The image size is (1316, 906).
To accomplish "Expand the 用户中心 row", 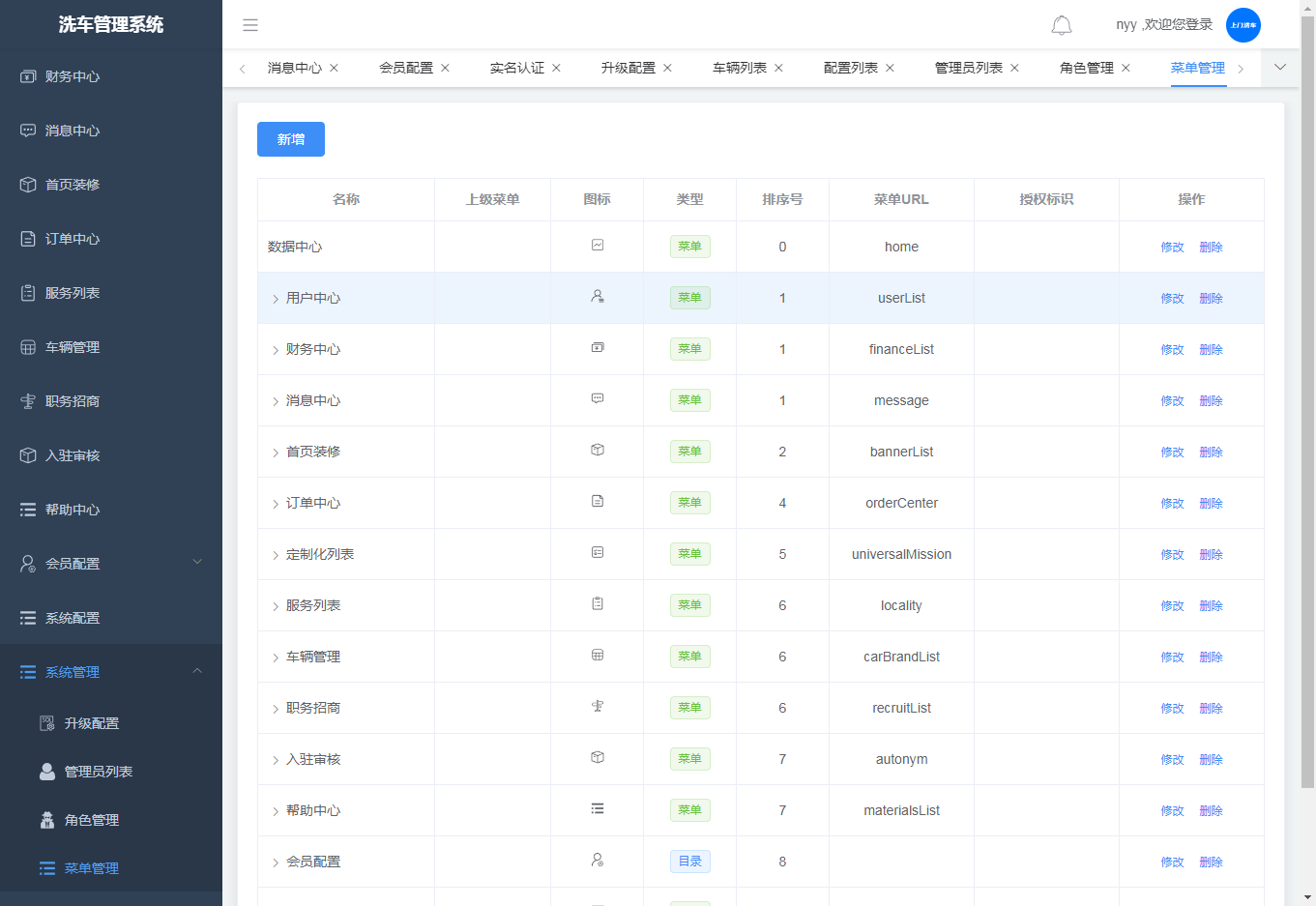I will tap(276, 299).
